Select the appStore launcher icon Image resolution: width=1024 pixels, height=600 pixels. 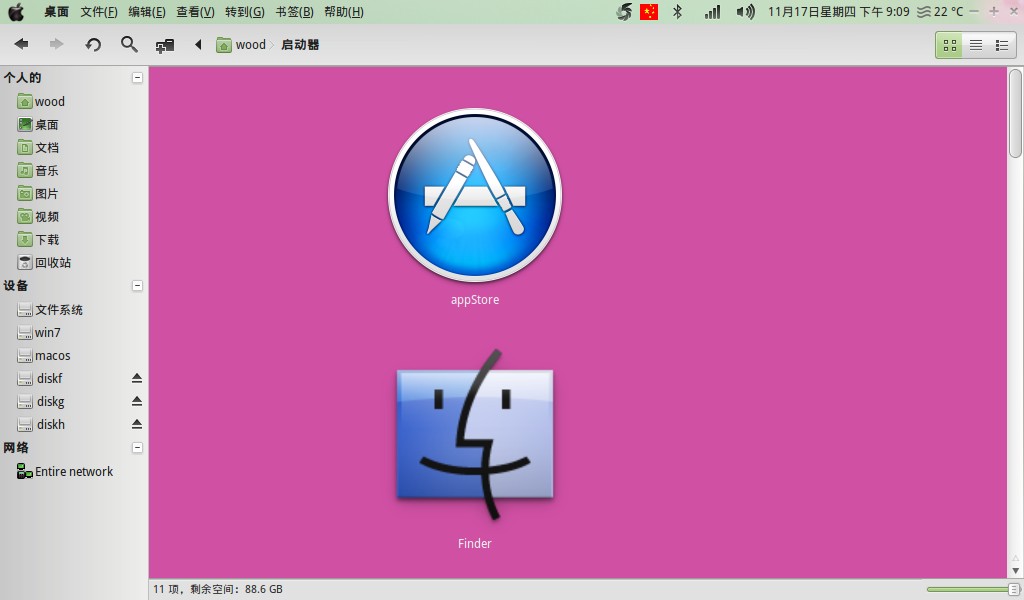click(475, 195)
